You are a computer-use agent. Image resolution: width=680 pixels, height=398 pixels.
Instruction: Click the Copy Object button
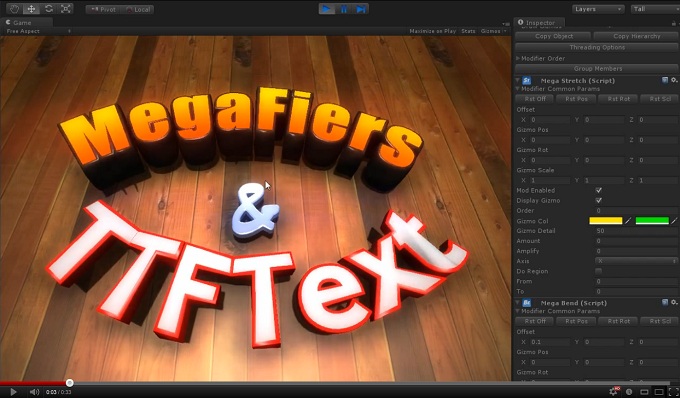click(x=553, y=36)
